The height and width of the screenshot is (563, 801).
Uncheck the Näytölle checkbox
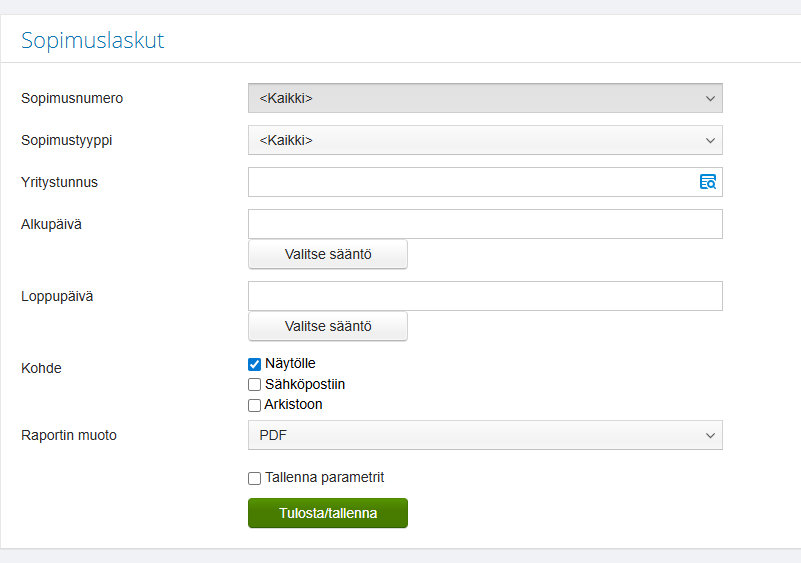(x=254, y=364)
